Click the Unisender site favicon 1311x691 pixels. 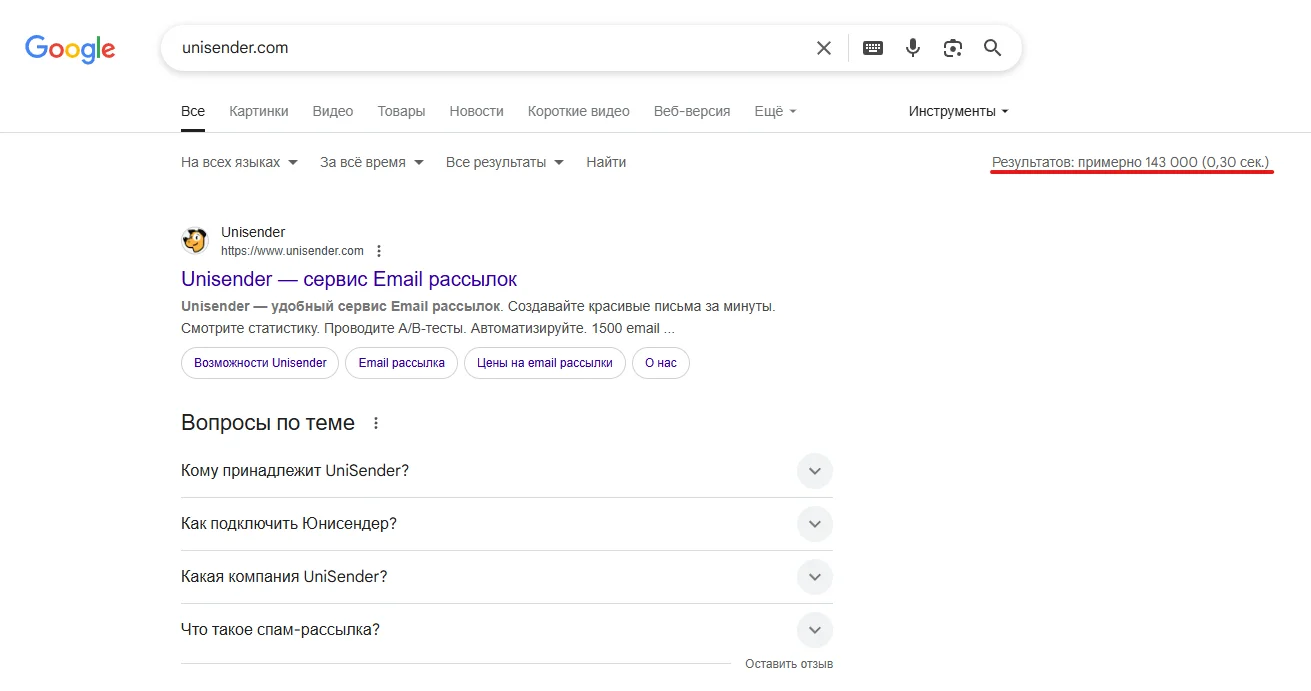[194, 241]
